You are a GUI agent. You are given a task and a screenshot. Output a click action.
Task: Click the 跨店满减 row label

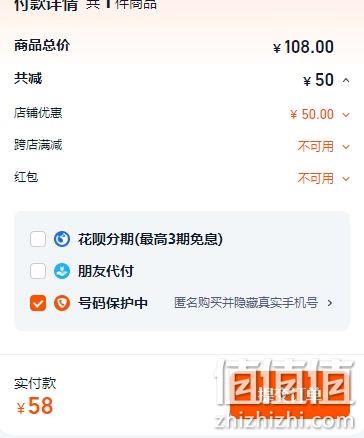coord(38,145)
